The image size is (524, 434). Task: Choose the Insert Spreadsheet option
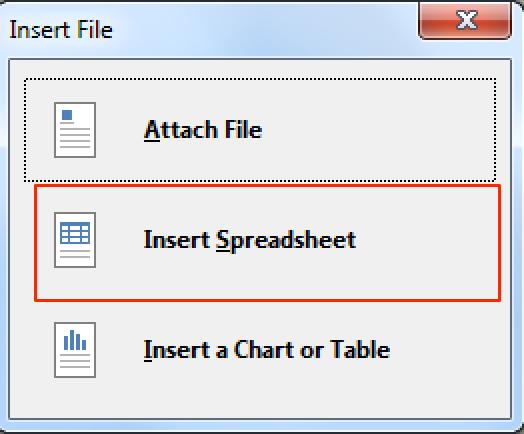tap(267, 243)
